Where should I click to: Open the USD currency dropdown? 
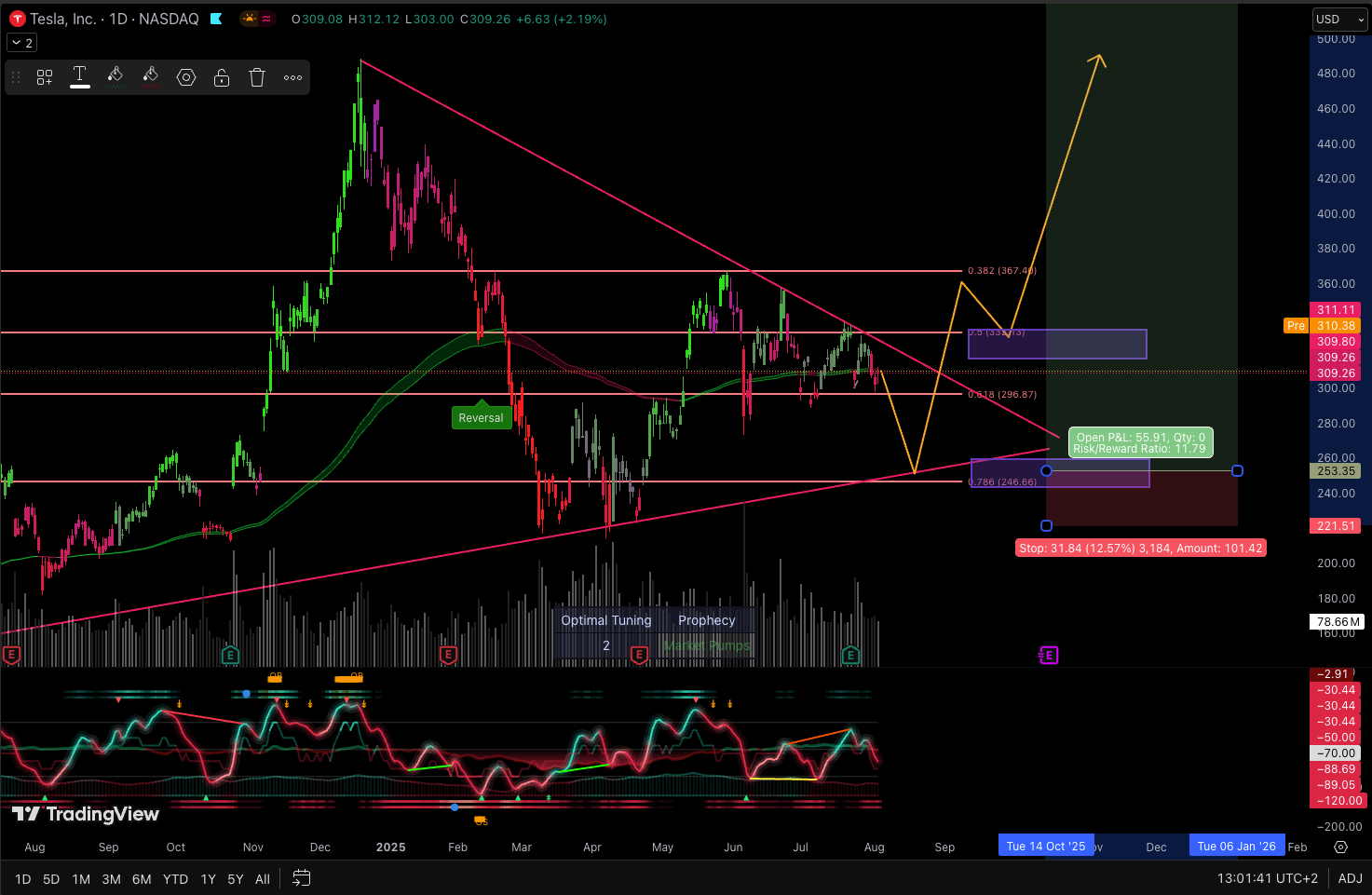(1339, 20)
